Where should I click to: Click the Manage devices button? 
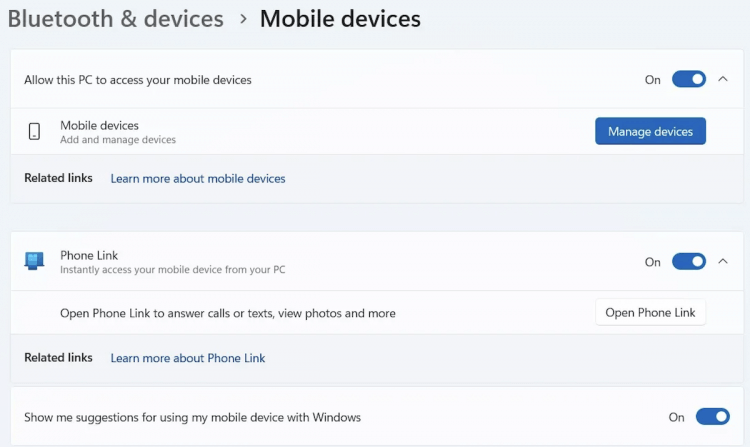click(650, 131)
